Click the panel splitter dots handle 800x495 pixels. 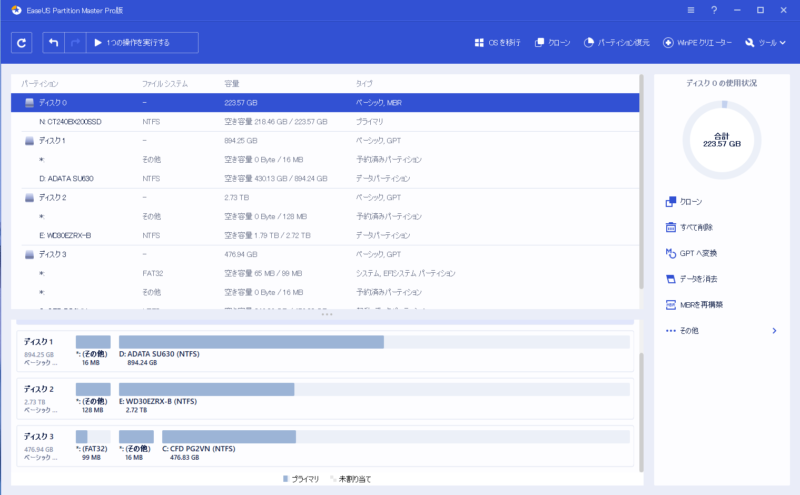point(327,314)
